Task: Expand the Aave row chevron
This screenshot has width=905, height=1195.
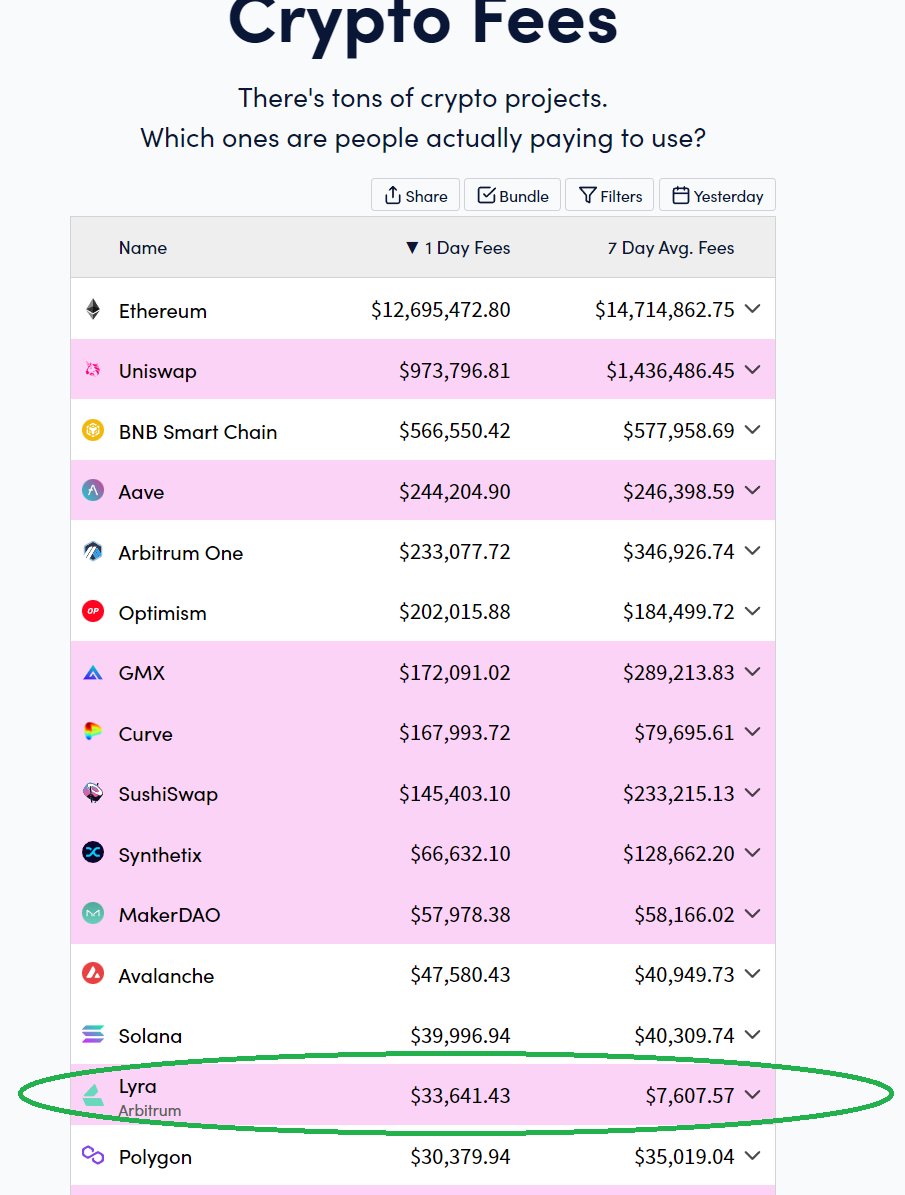Action: coord(753,490)
